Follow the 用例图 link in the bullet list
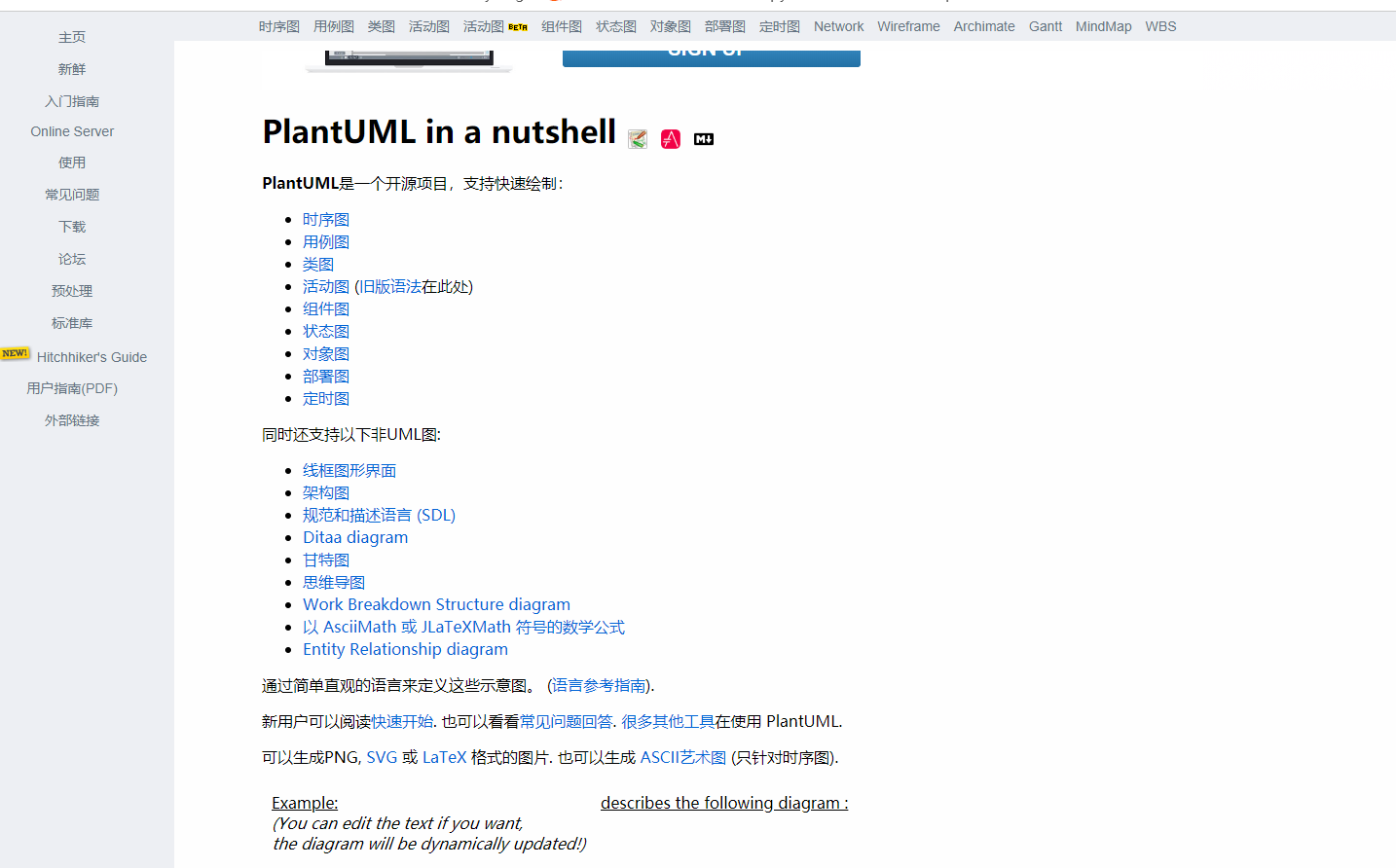 [326, 242]
